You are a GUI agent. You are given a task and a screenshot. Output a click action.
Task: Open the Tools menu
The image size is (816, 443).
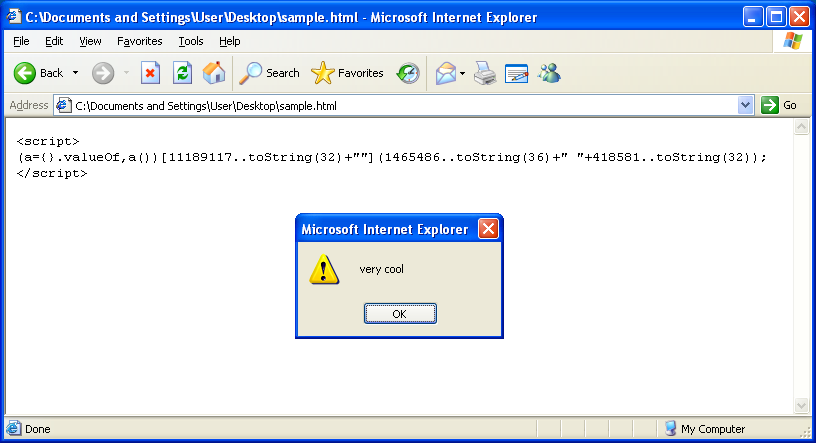(x=191, y=41)
